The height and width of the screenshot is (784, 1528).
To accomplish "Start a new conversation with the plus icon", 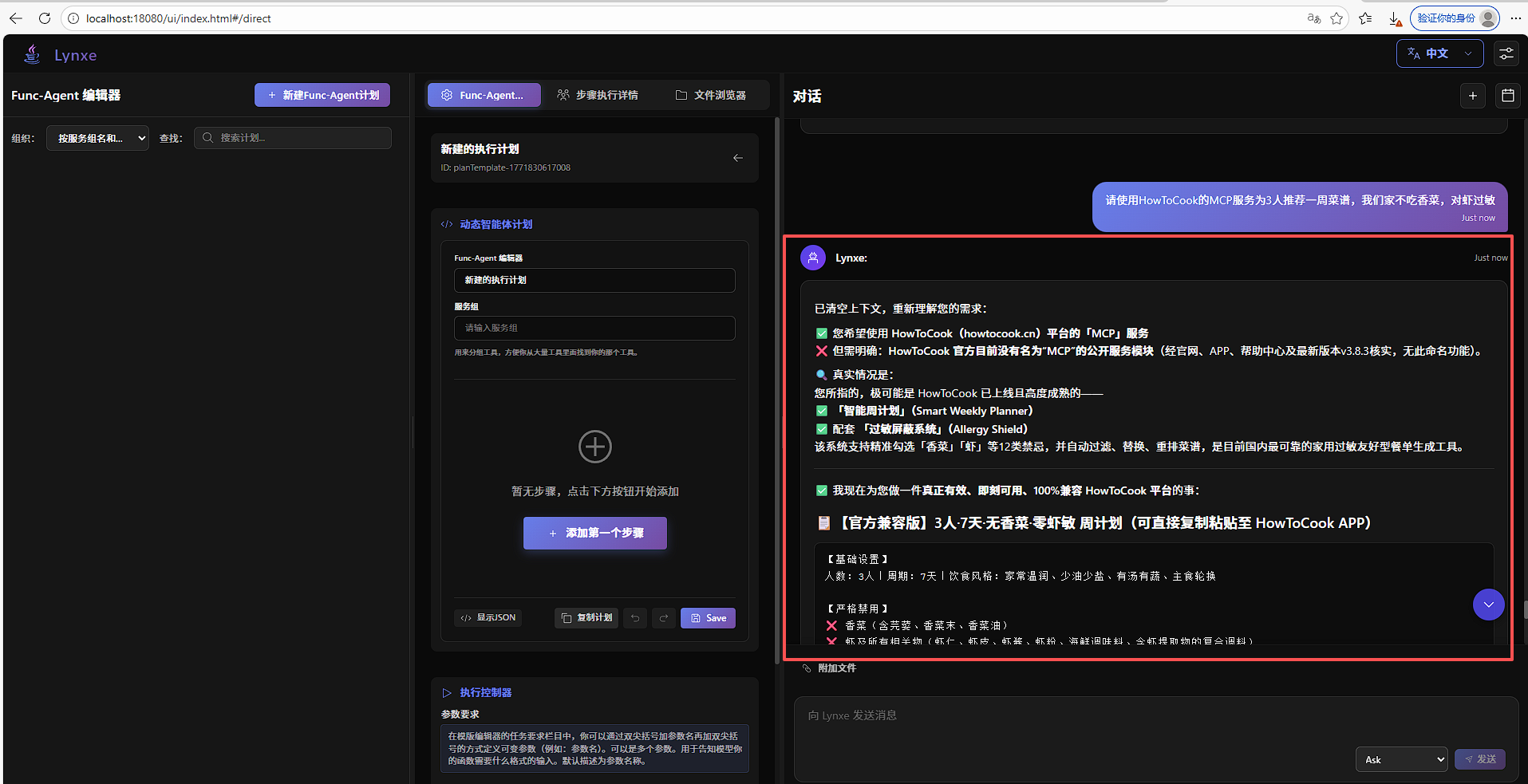I will (x=1473, y=95).
